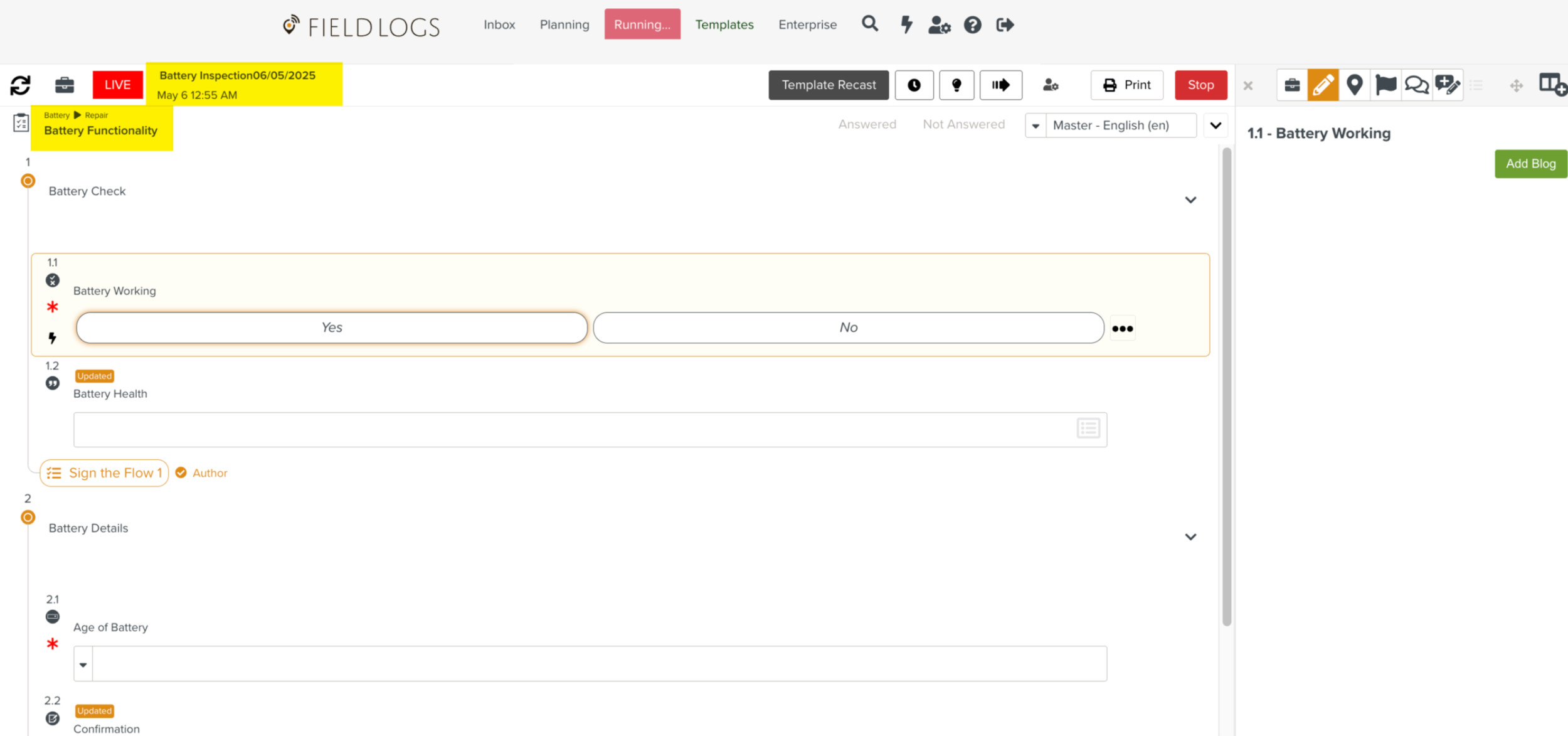The image size is (1568, 736).
Task: Open the flag panel icon
Action: (x=1385, y=85)
